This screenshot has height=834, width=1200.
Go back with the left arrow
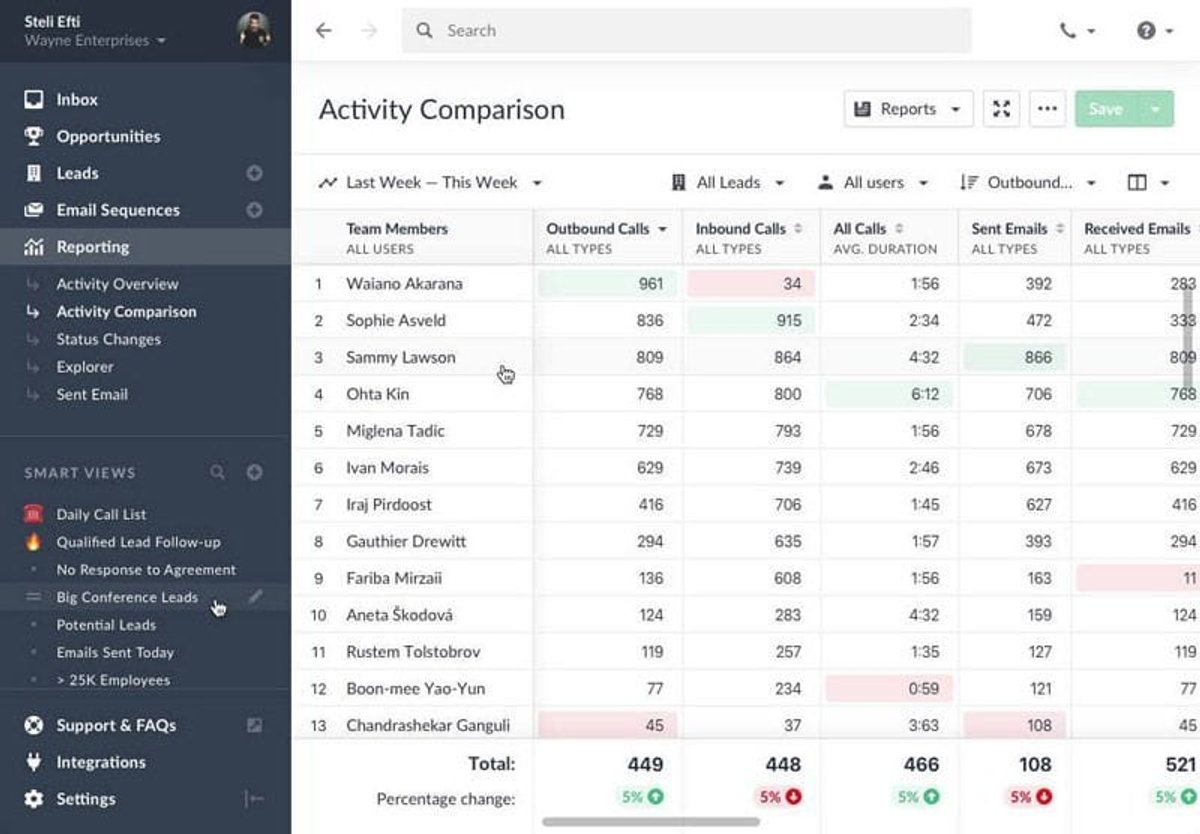pyautogui.click(x=323, y=31)
